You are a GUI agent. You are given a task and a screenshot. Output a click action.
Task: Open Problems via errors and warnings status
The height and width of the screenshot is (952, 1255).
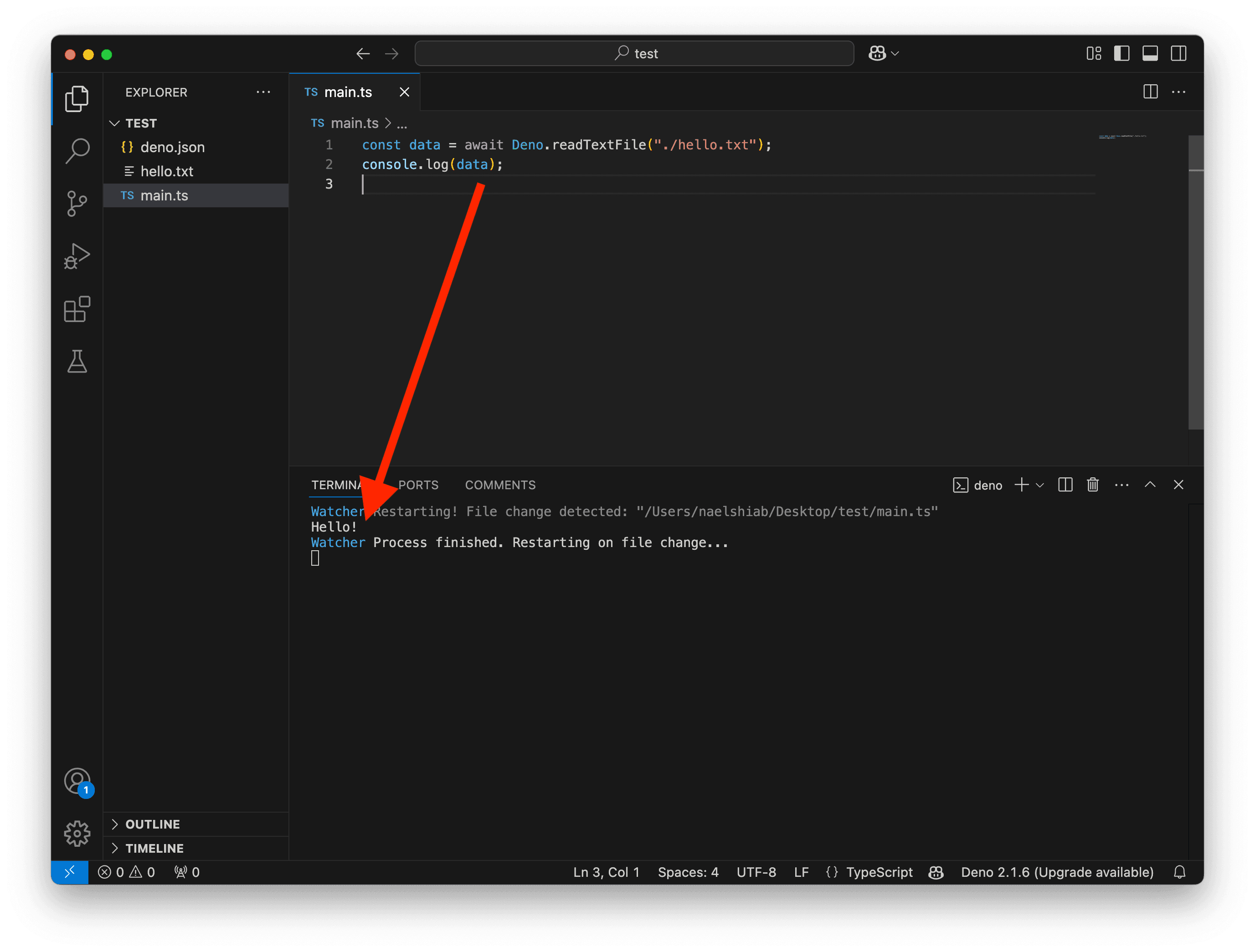coord(127,872)
